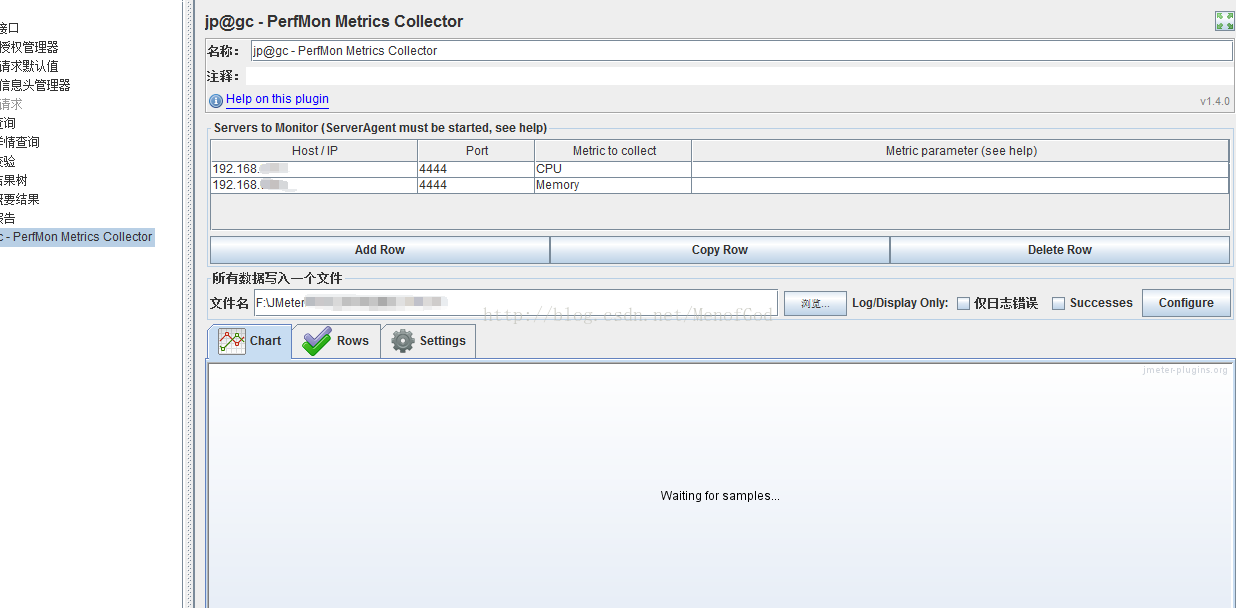Click the Metric to collect column header
1236x608 pixels.
(x=614, y=151)
